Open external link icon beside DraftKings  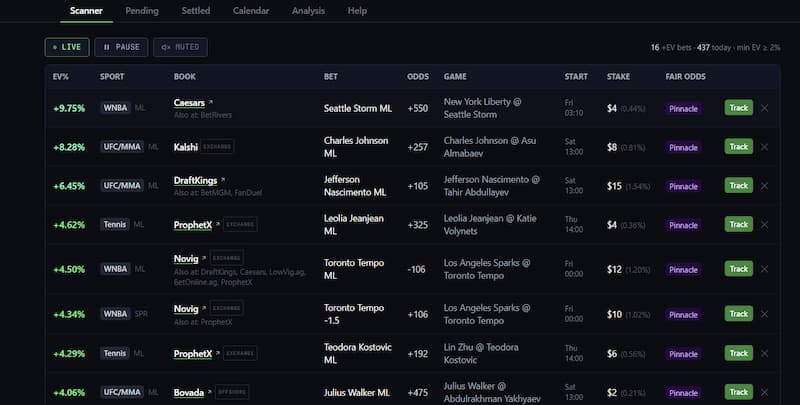(x=223, y=180)
